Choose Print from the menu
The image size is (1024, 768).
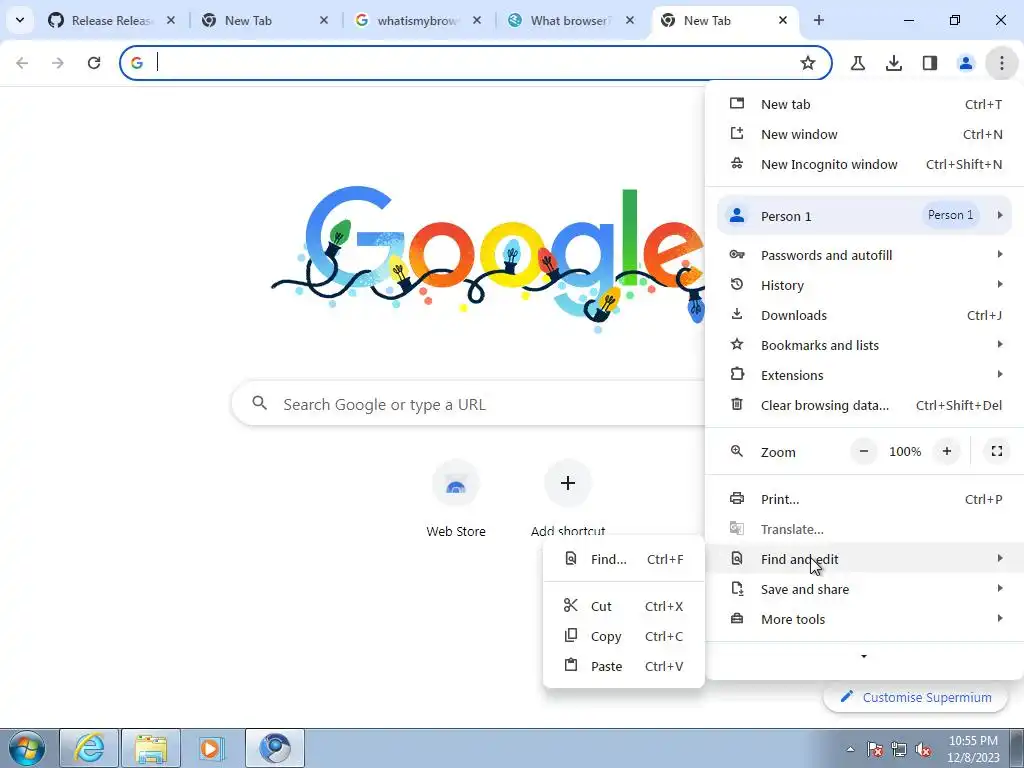(865, 499)
